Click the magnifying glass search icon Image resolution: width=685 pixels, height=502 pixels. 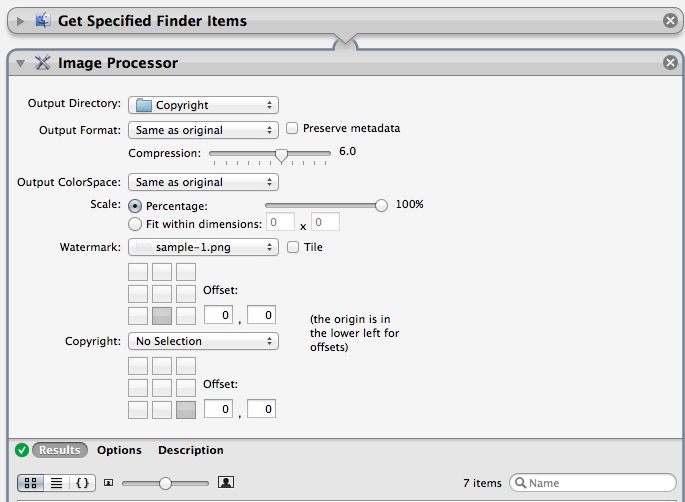(520, 483)
